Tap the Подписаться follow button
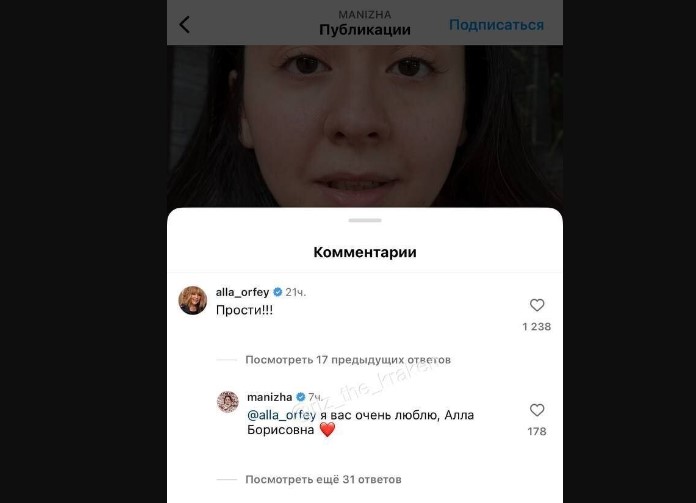The width and height of the screenshot is (696, 503). click(496, 25)
